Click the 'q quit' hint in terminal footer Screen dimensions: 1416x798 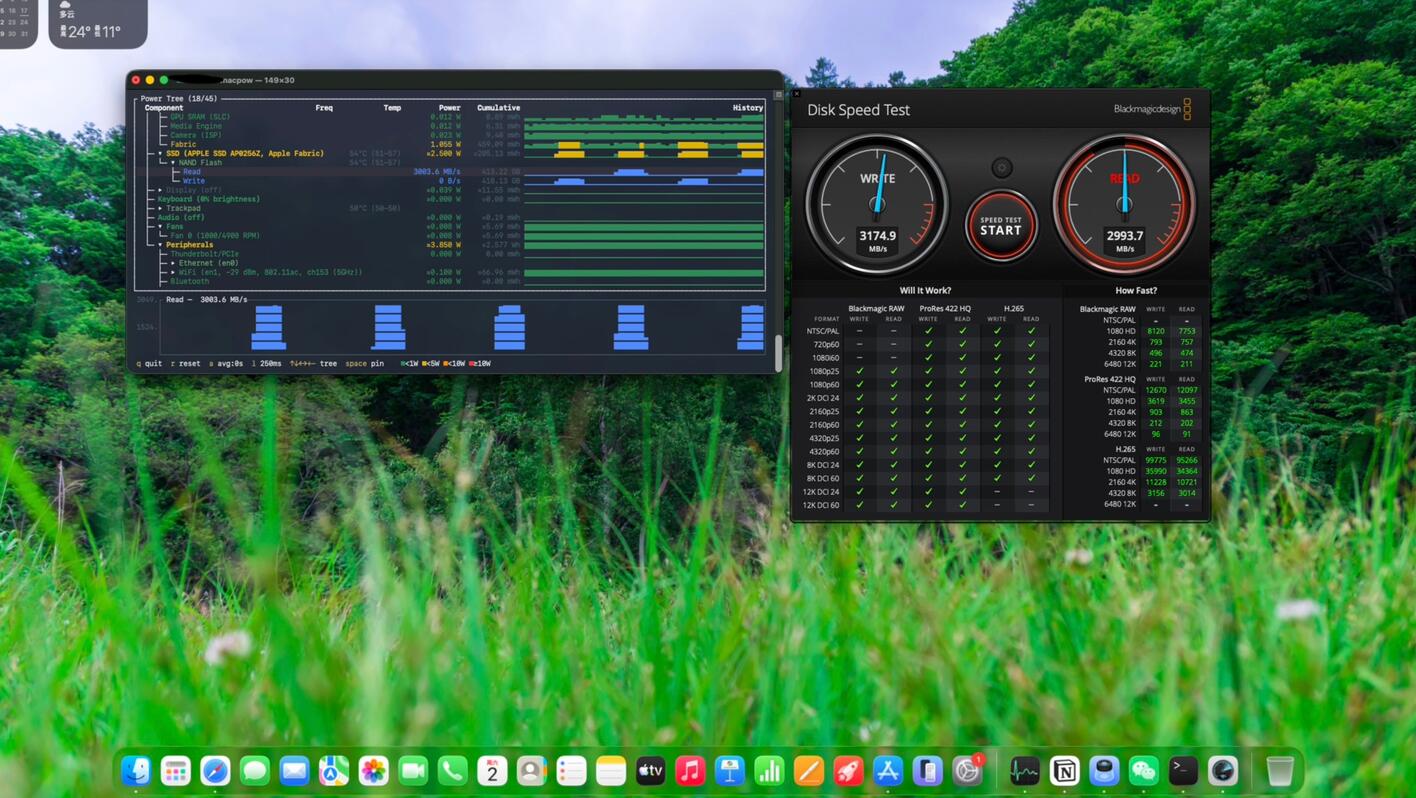pyautogui.click(x=150, y=364)
